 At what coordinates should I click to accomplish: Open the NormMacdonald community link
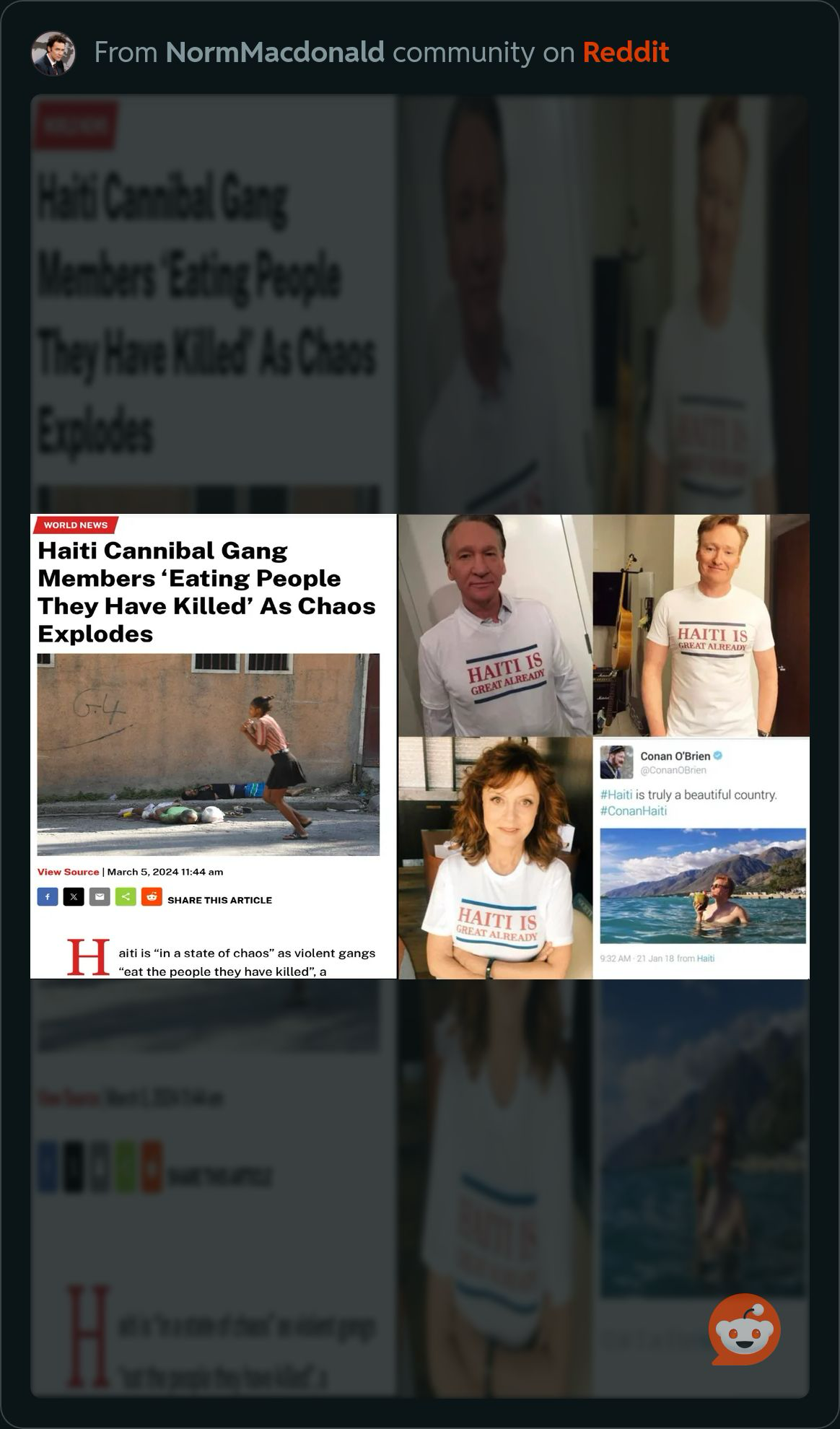(275, 52)
